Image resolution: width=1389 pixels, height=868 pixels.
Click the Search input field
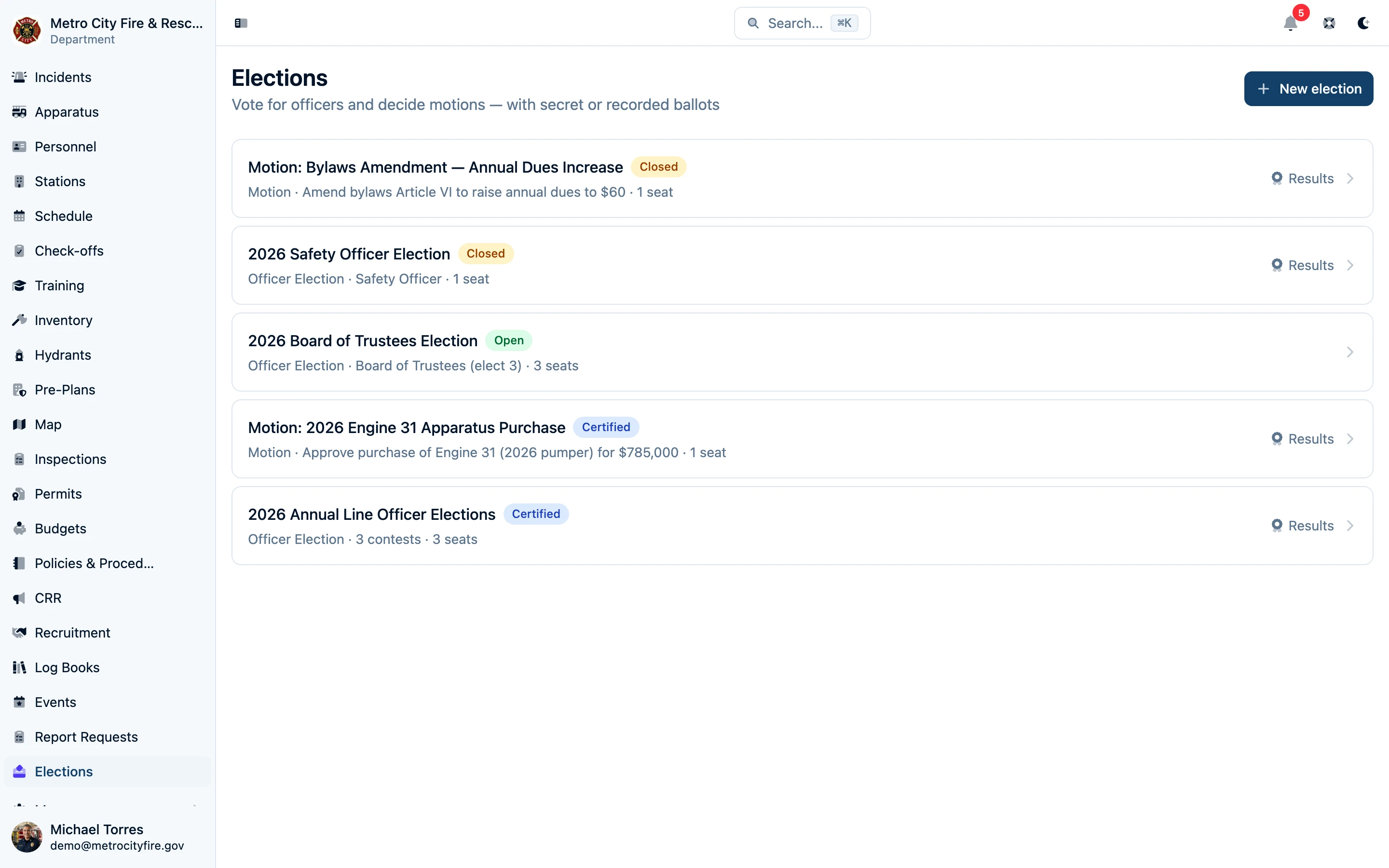point(803,23)
